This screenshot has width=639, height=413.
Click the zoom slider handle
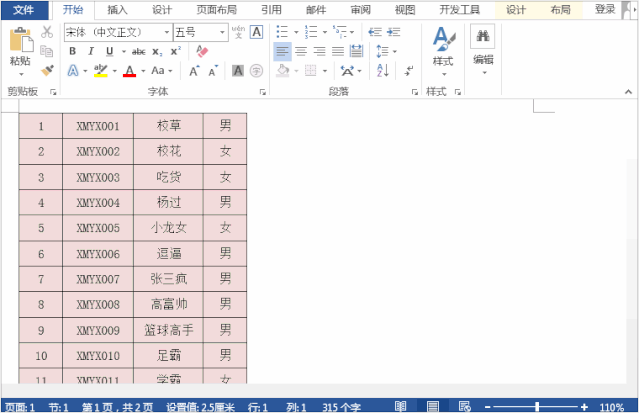click(537, 406)
